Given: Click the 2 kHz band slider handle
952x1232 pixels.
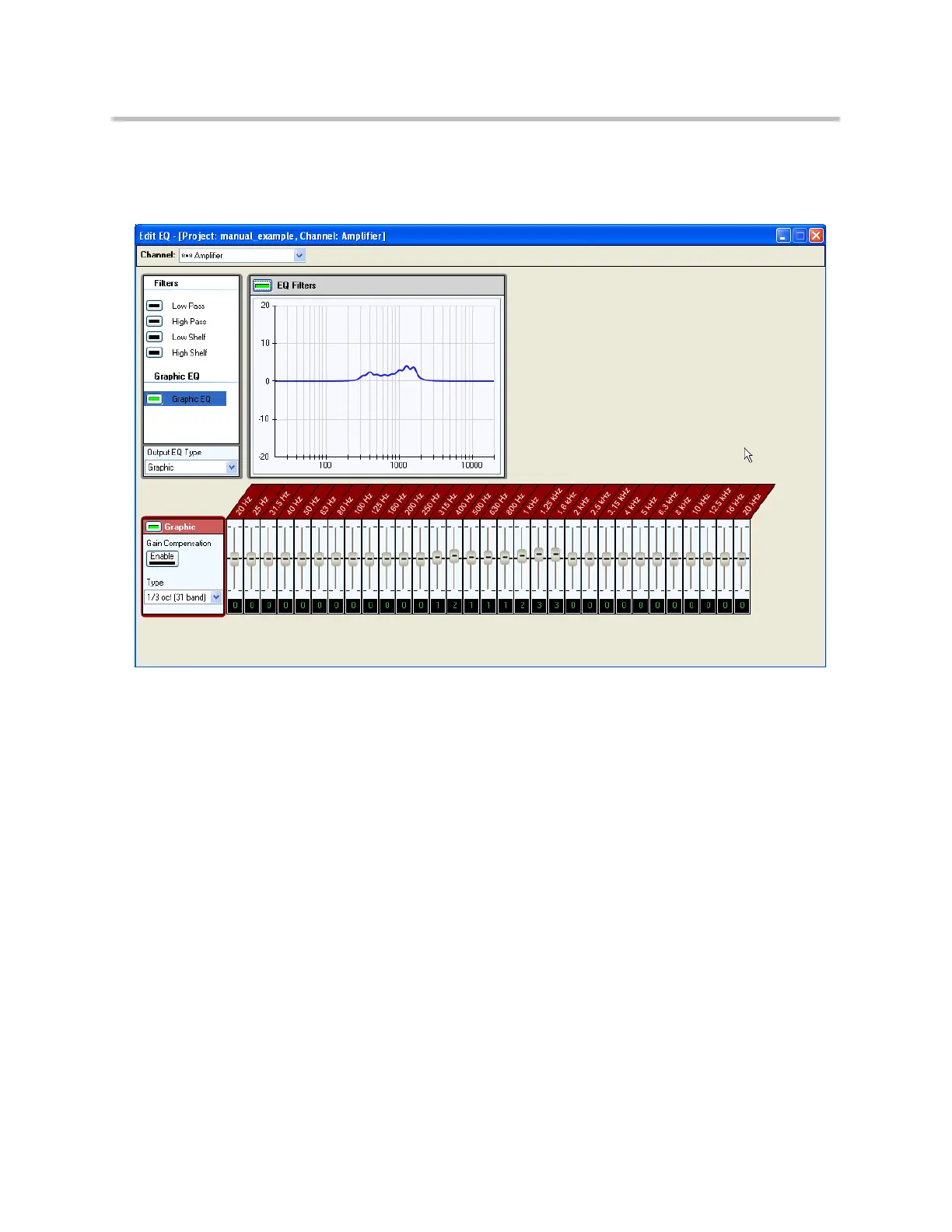Looking at the screenshot, I should tap(572, 558).
